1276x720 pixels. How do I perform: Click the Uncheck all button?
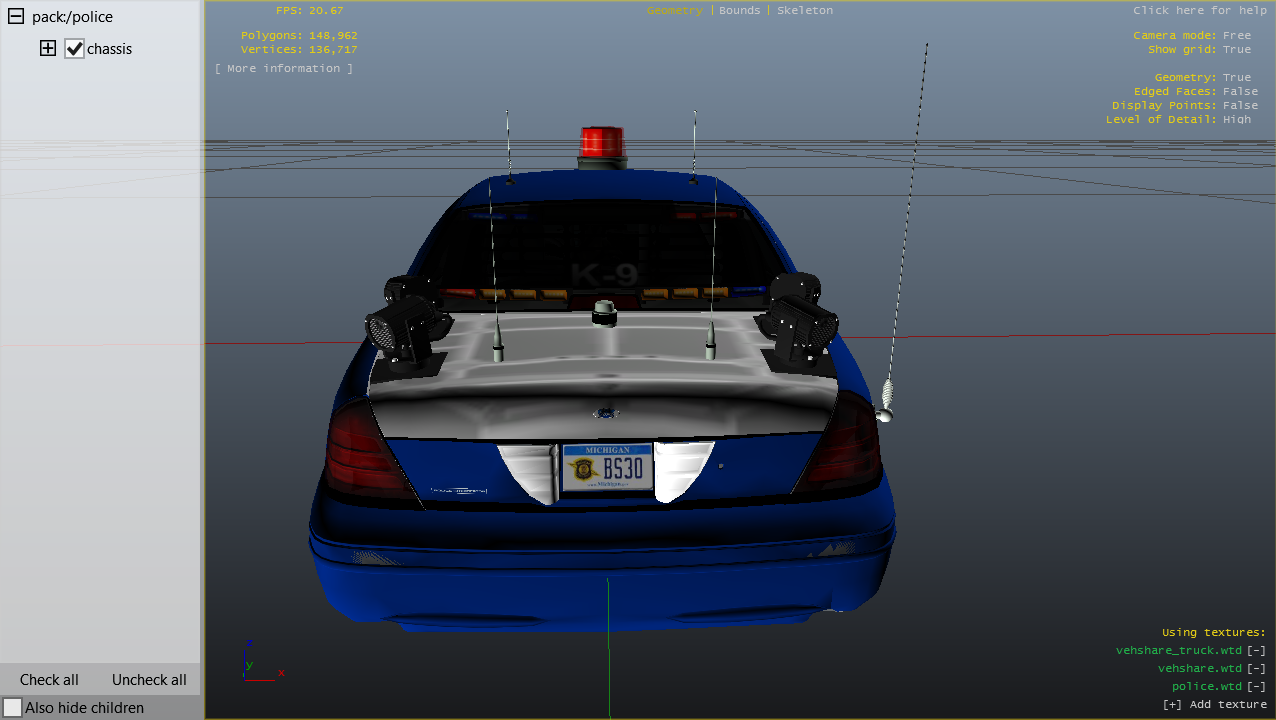click(x=149, y=680)
